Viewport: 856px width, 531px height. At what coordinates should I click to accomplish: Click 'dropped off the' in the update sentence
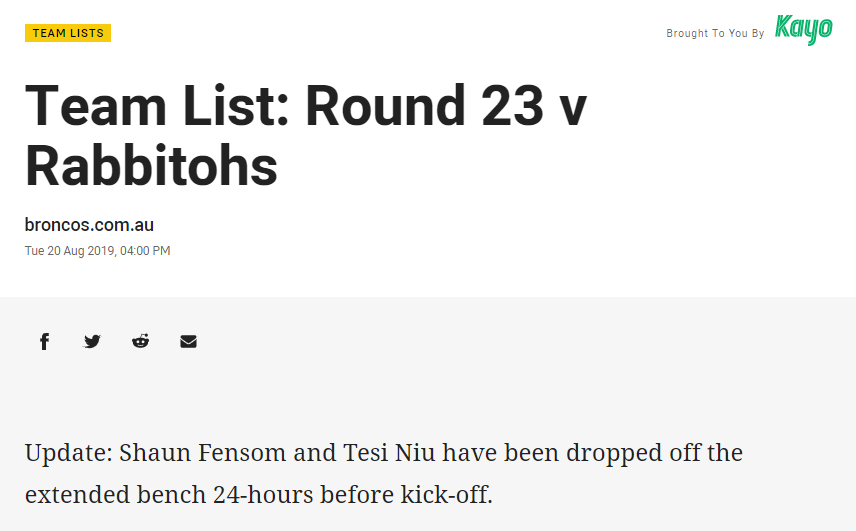654,453
